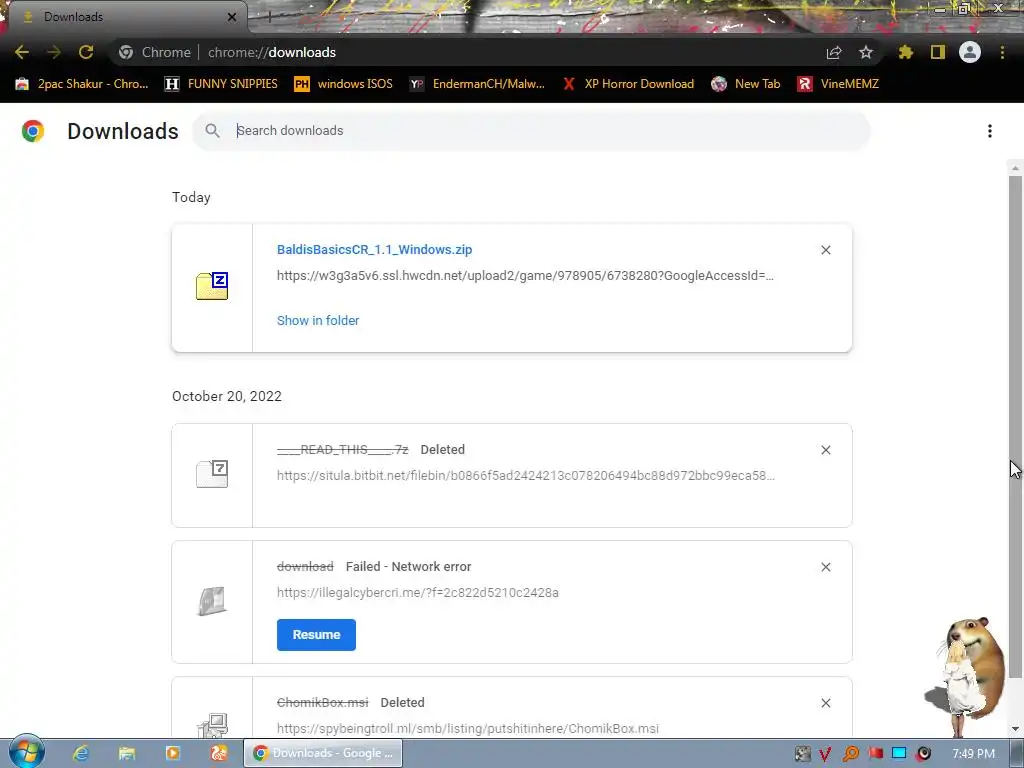Open the windows ISOS bookmark

pos(344,84)
